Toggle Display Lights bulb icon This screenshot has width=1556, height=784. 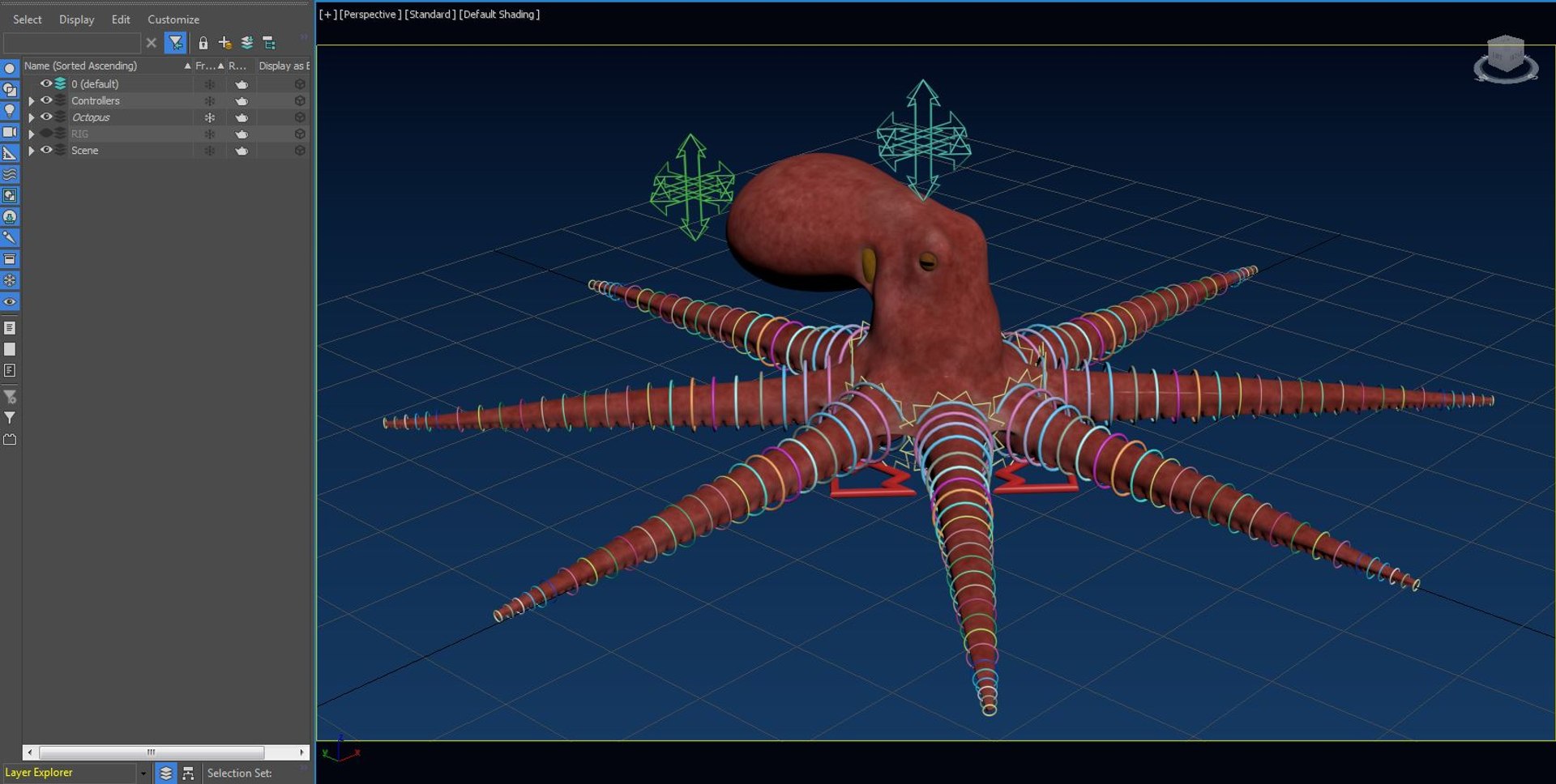[x=10, y=111]
